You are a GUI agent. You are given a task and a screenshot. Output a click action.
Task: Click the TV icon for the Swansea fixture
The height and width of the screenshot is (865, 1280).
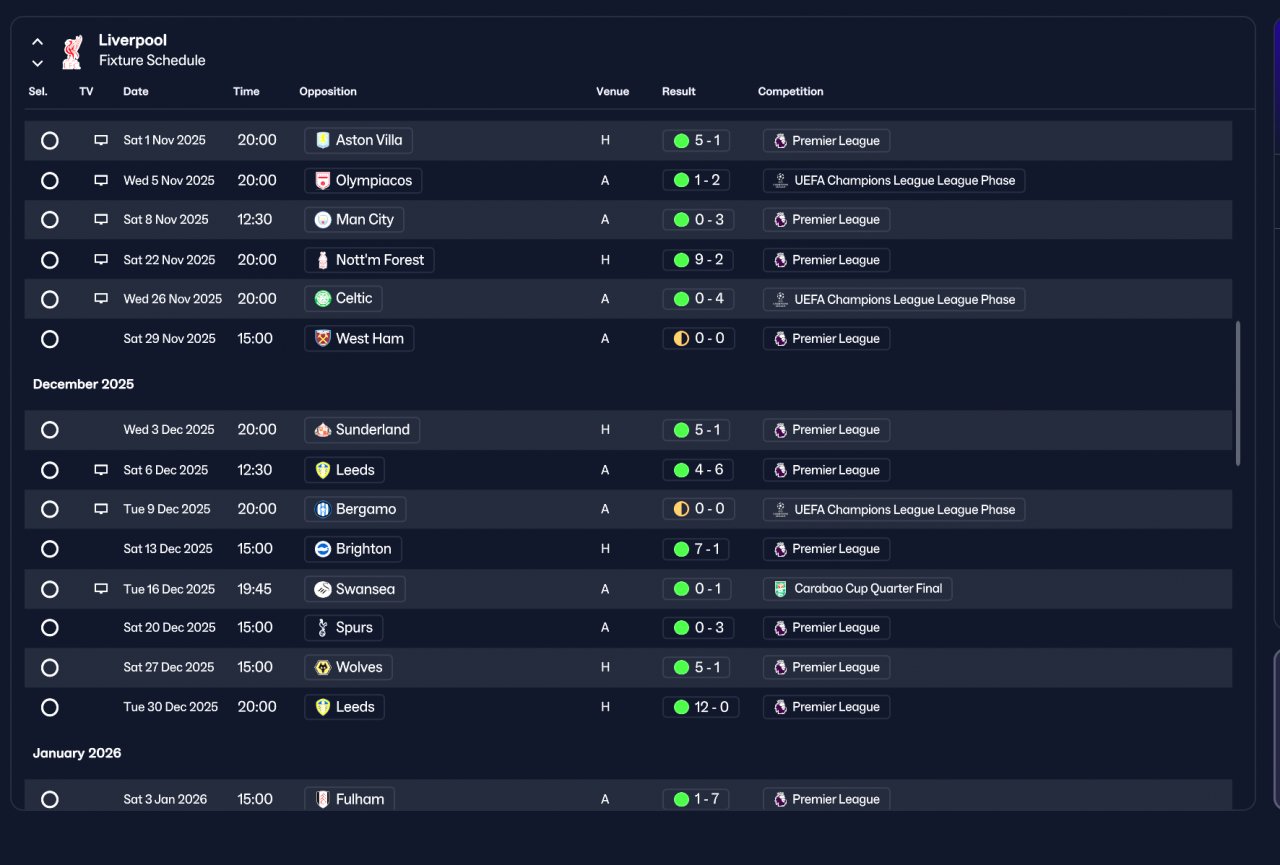coord(101,589)
